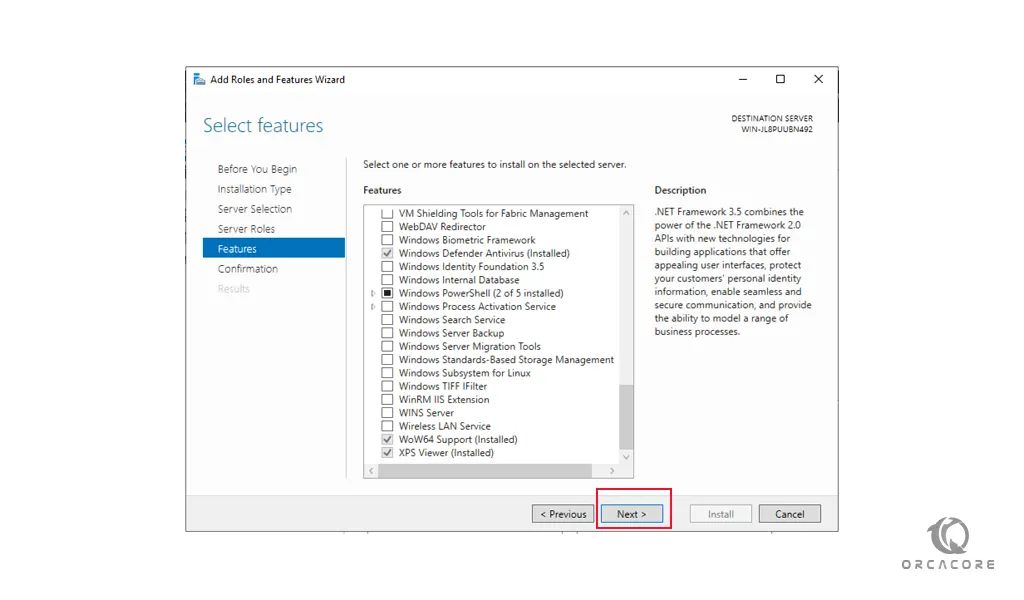The image size is (1024, 600).
Task: Select the Windows Search Service row text
Action: [x=452, y=320]
